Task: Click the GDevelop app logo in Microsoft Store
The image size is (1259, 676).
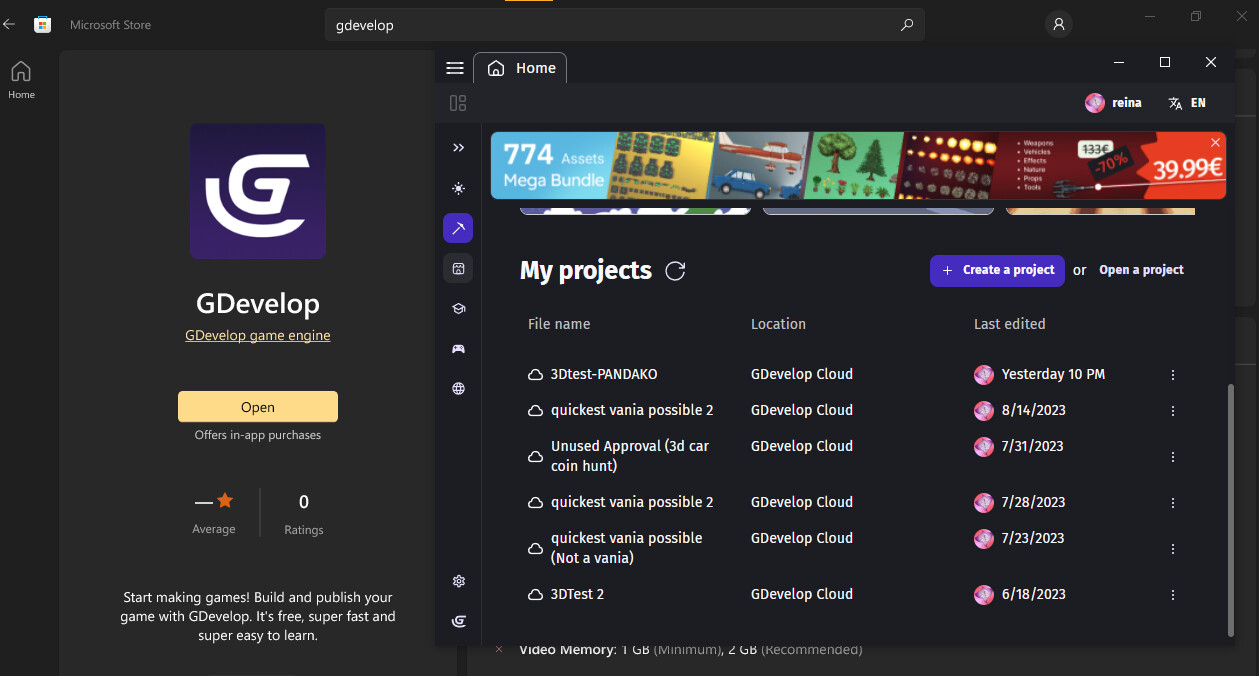Action: coord(258,191)
